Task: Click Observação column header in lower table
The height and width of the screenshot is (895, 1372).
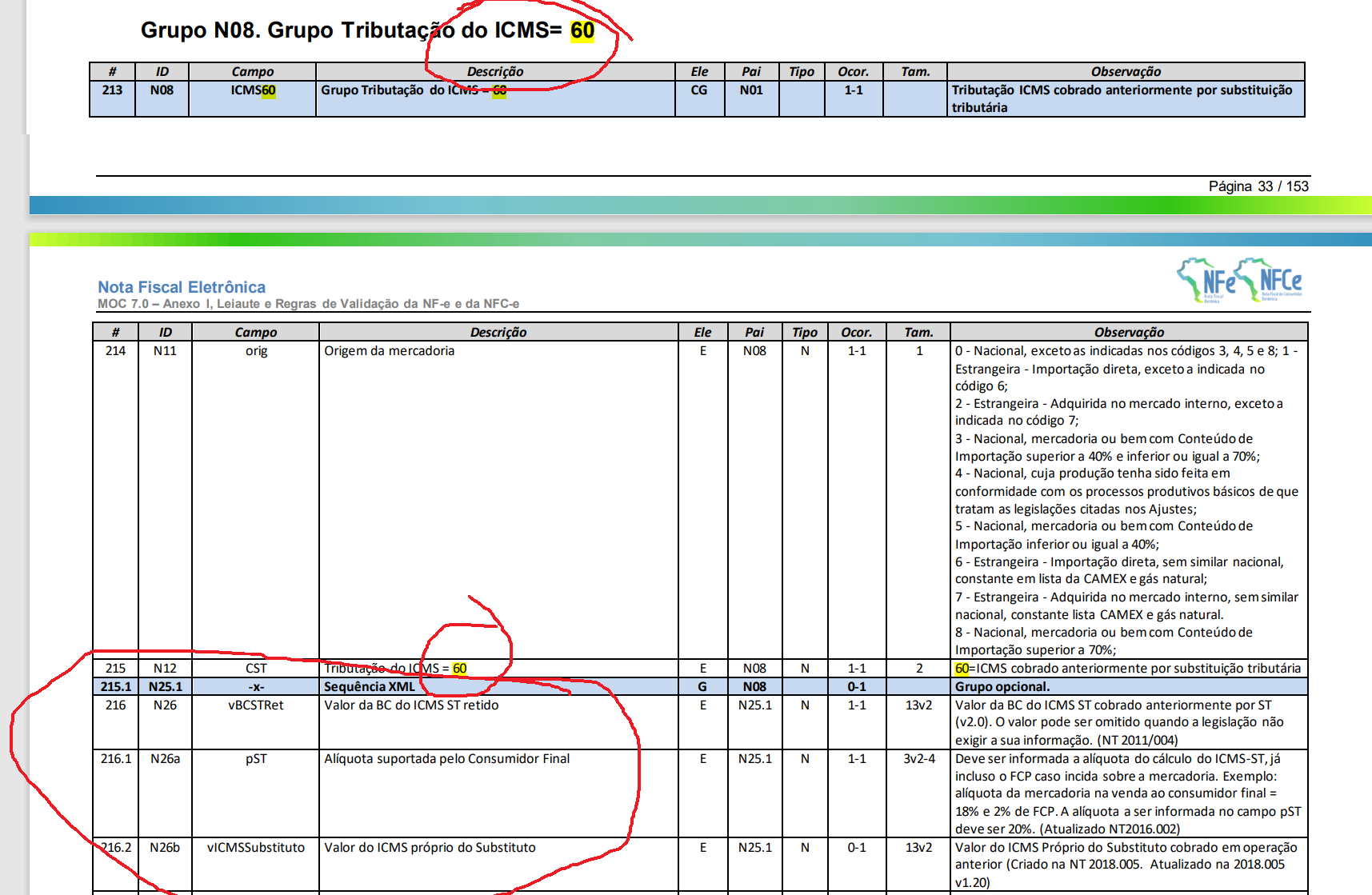Action: pyautogui.click(x=1129, y=333)
